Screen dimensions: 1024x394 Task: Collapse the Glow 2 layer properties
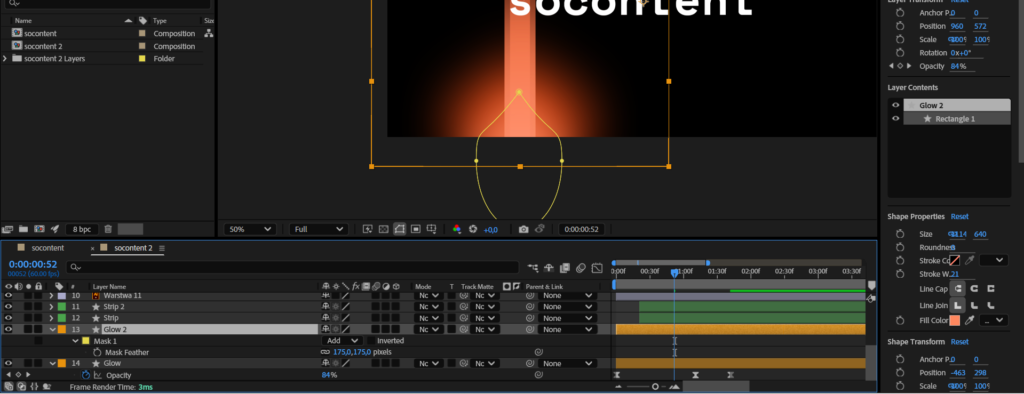tap(52, 329)
